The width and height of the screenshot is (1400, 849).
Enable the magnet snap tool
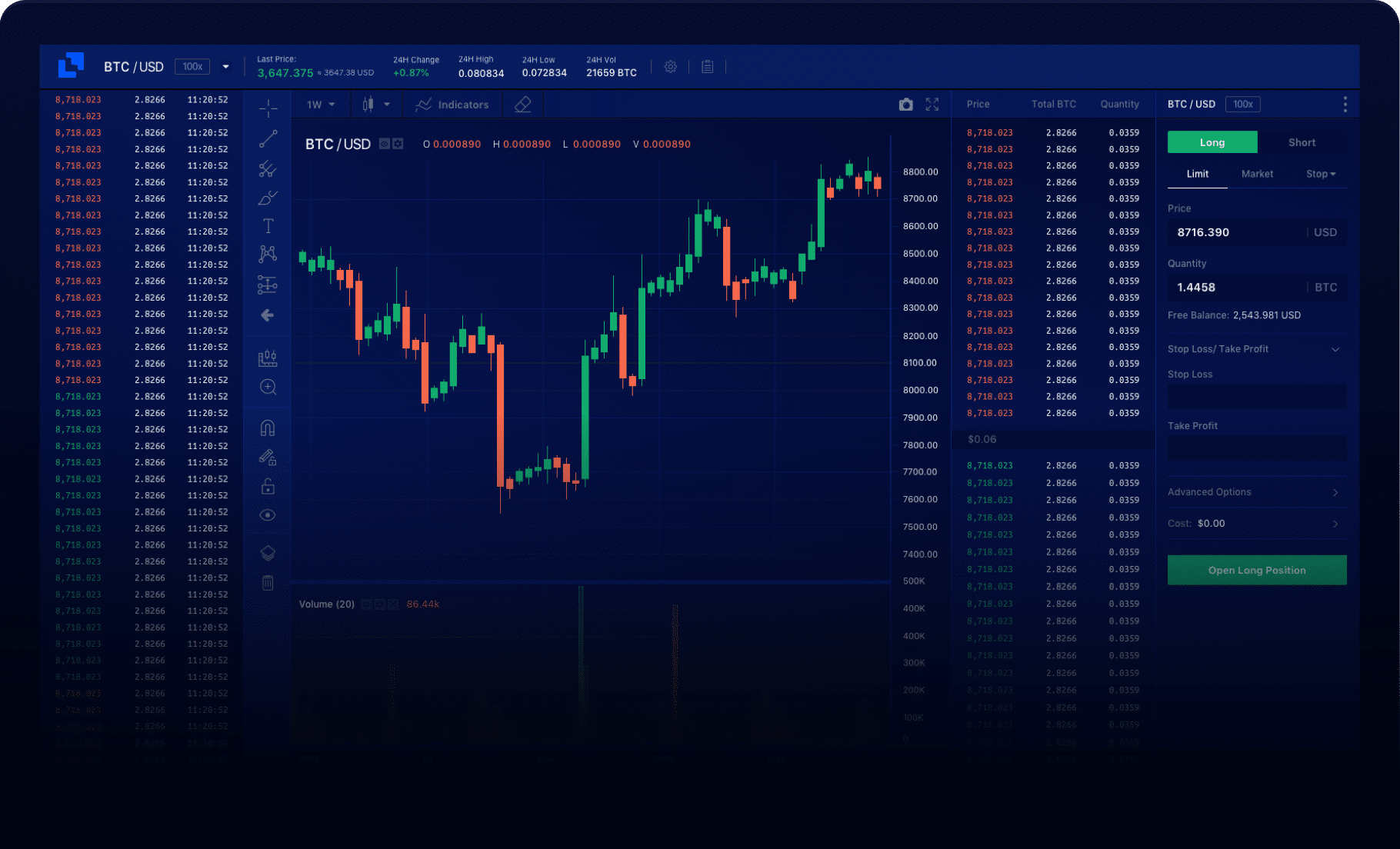pyautogui.click(x=268, y=428)
